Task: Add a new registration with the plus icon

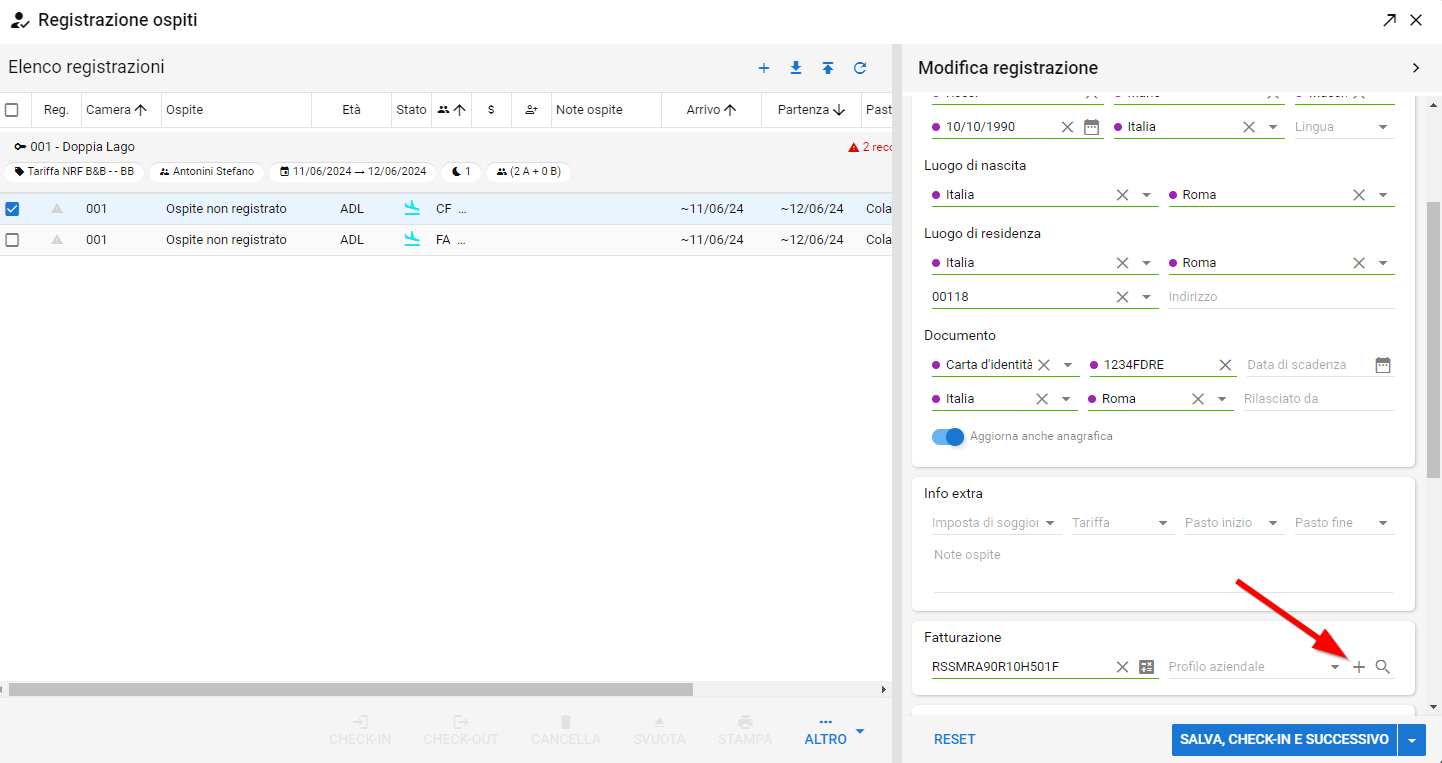Action: pos(764,68)
